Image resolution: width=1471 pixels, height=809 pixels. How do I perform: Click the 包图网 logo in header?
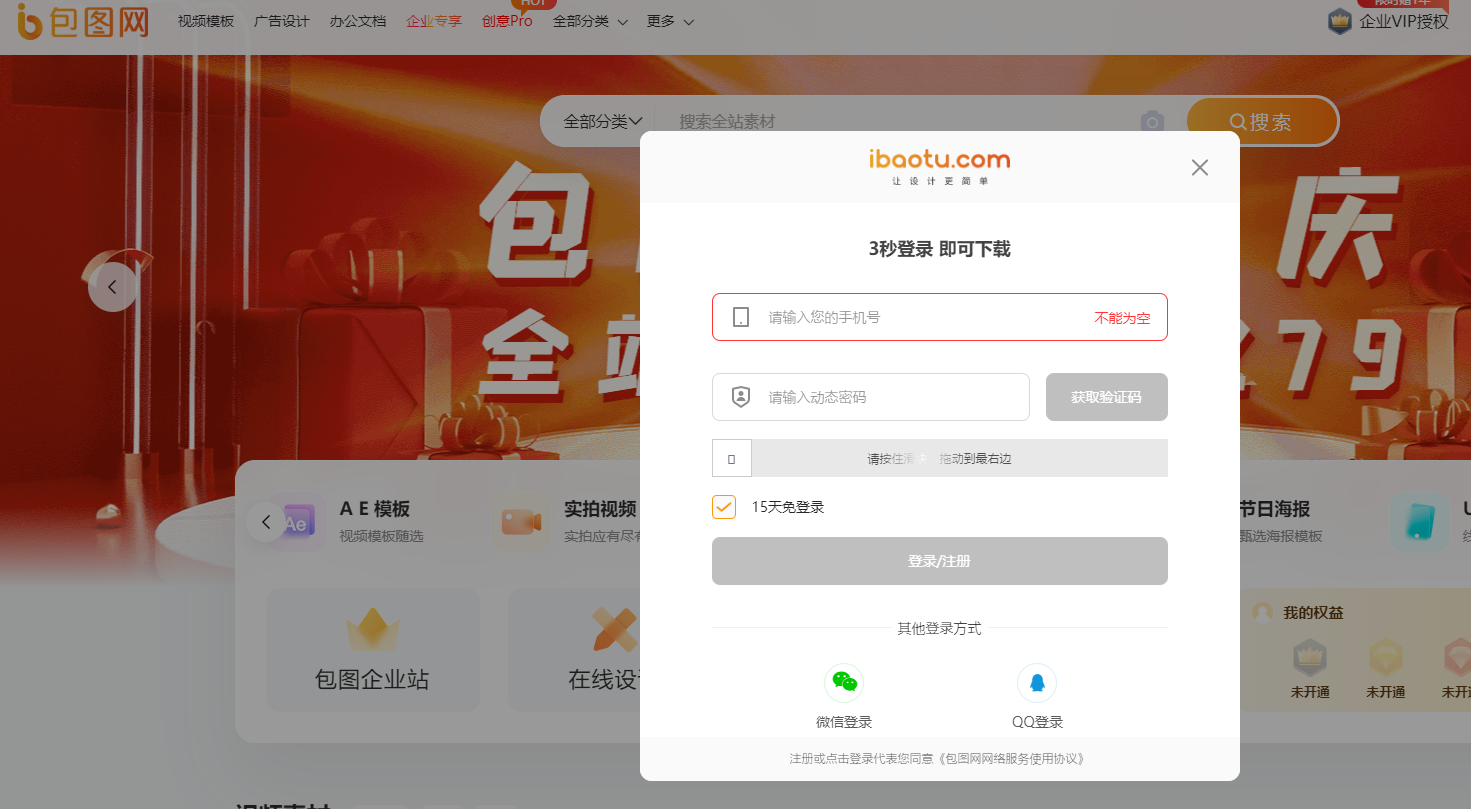(82, 21)
